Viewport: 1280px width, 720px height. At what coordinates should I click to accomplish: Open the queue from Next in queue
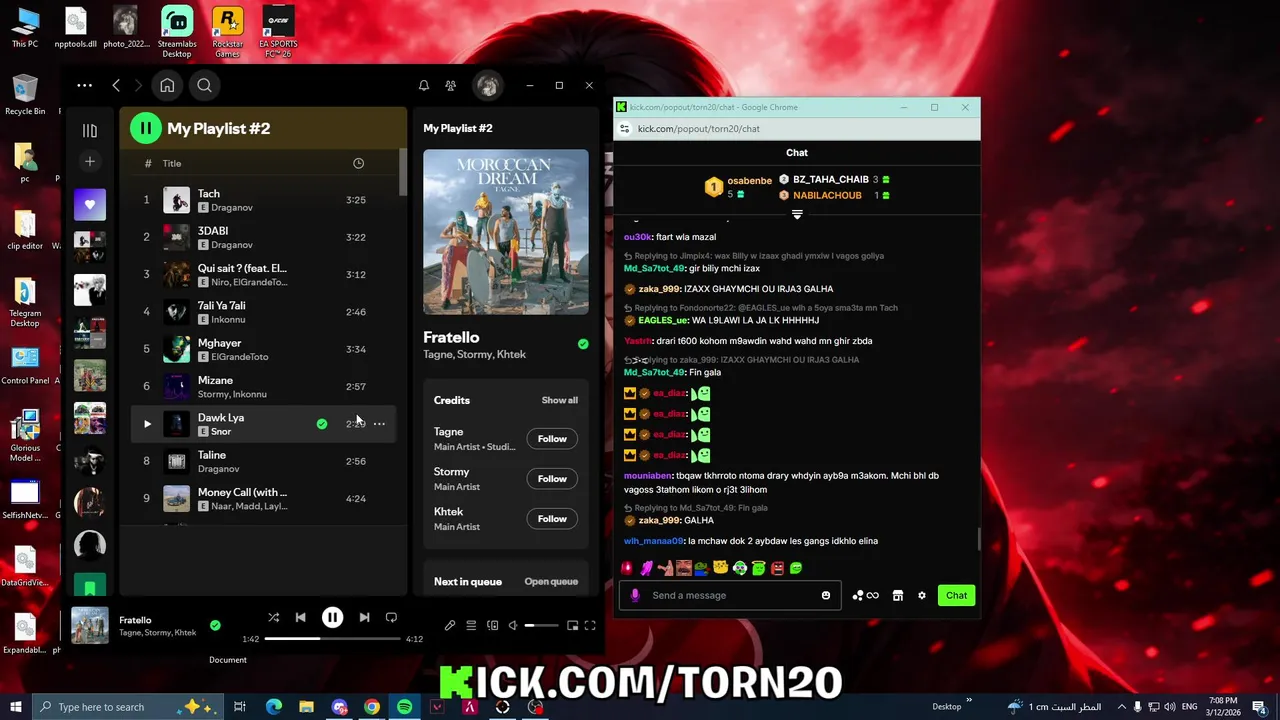pyautogui.click(x=551, y=581)
